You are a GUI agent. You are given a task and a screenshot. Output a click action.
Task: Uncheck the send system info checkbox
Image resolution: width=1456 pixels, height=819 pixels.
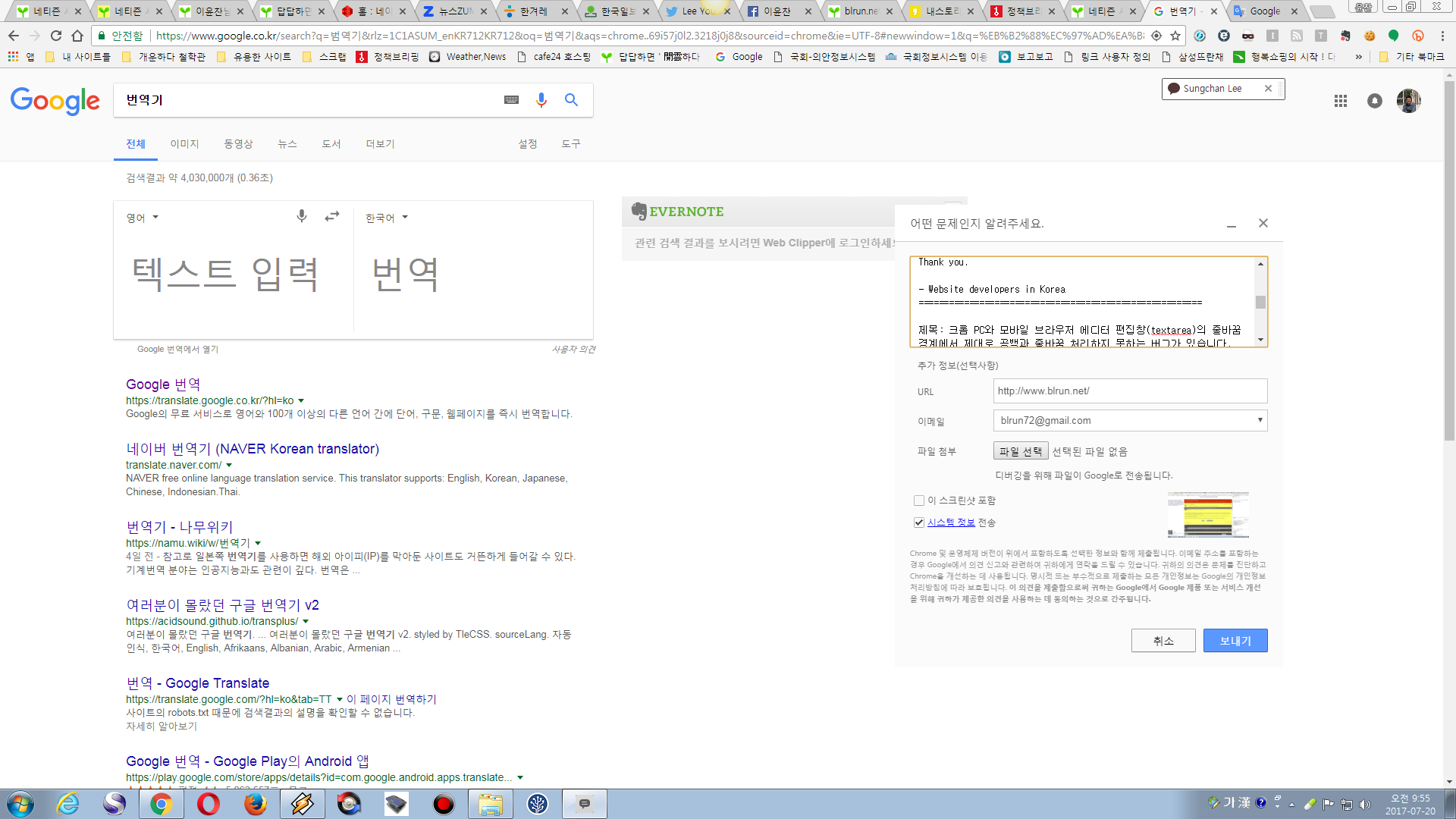pyautogui.click(x=919, y=522)
